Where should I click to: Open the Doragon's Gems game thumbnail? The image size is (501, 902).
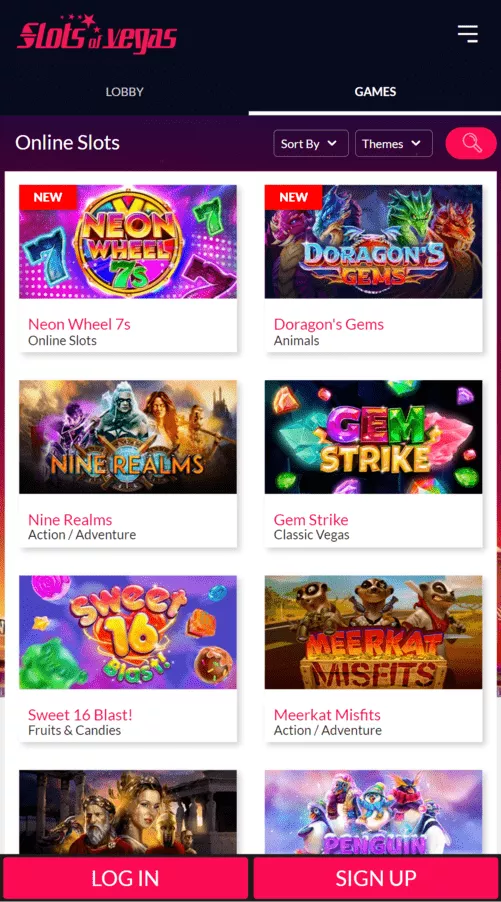373,242
